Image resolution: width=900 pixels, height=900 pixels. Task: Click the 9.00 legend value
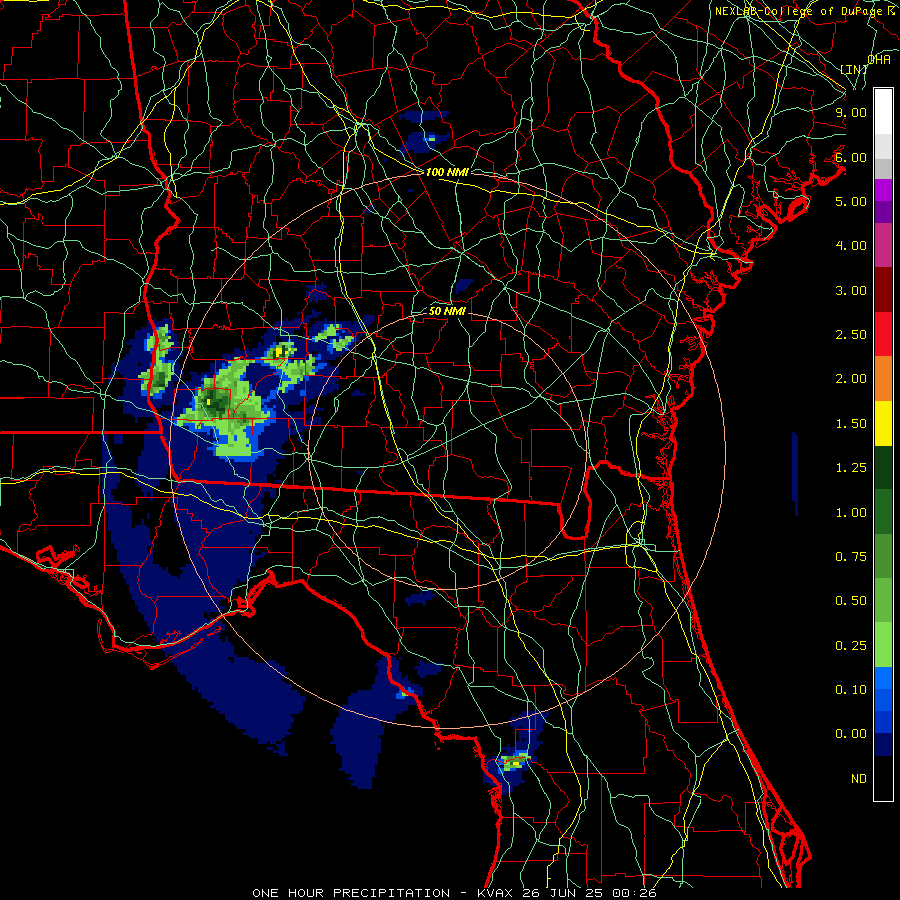[x=851, y=112]
